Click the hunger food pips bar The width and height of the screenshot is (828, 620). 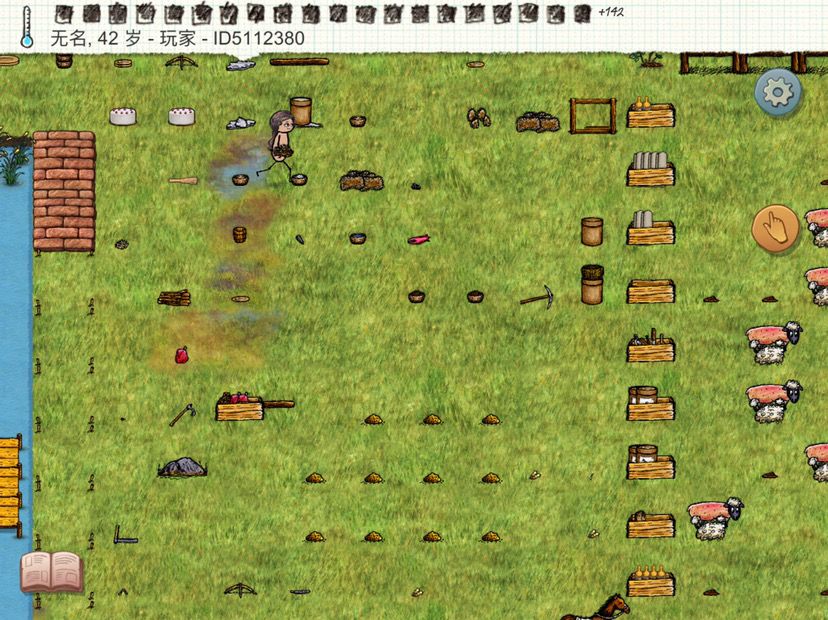pos(323,14)
